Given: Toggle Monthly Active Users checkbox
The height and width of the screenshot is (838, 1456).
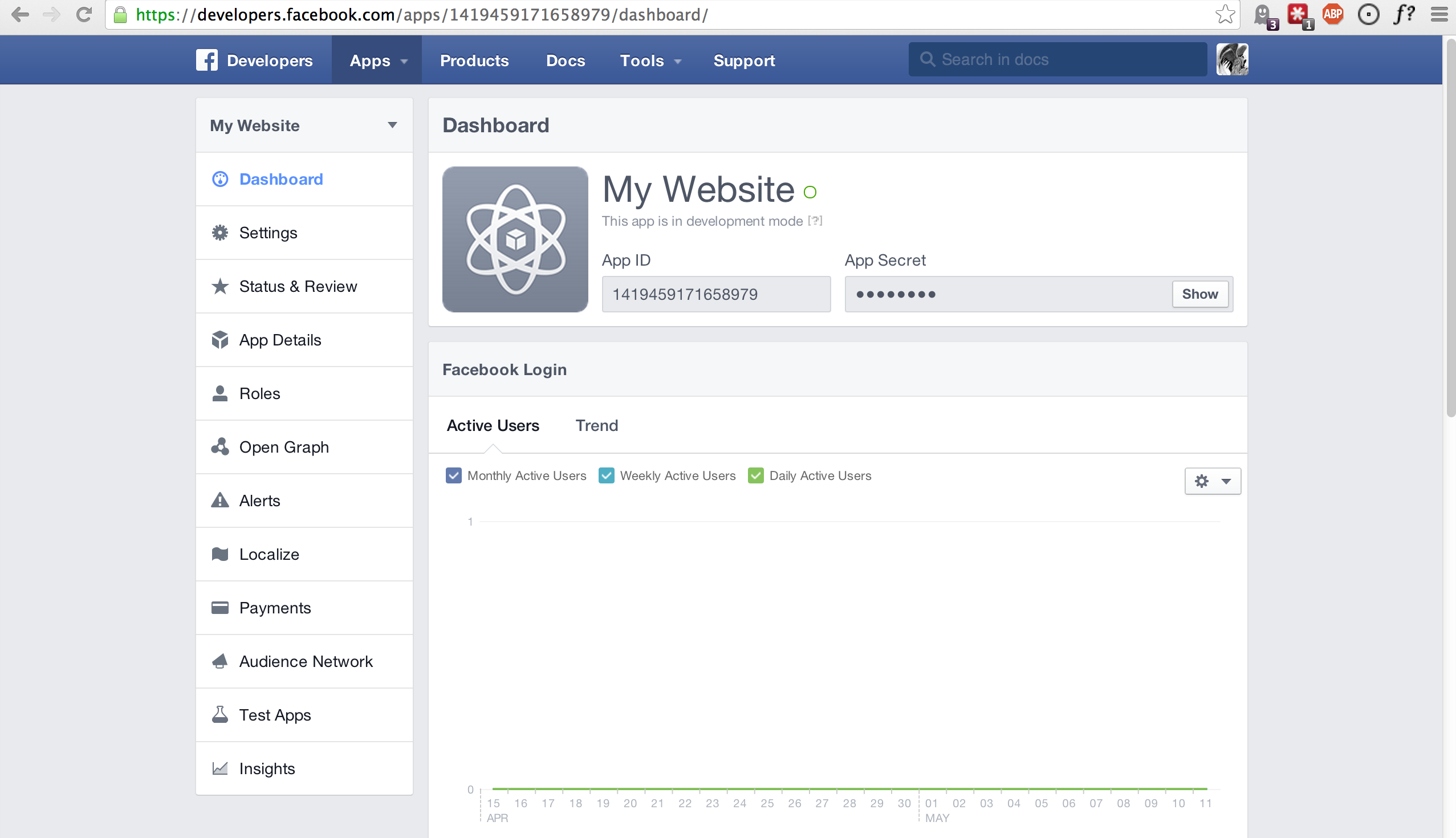Looking at the screenshot, I should 454,475.
